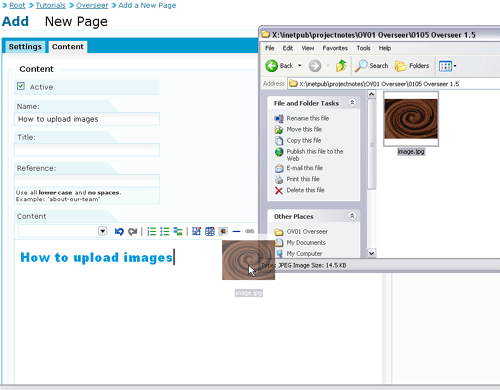
Task: Select the Content tab
Action: pyautogui.click(x=68, y=47)
